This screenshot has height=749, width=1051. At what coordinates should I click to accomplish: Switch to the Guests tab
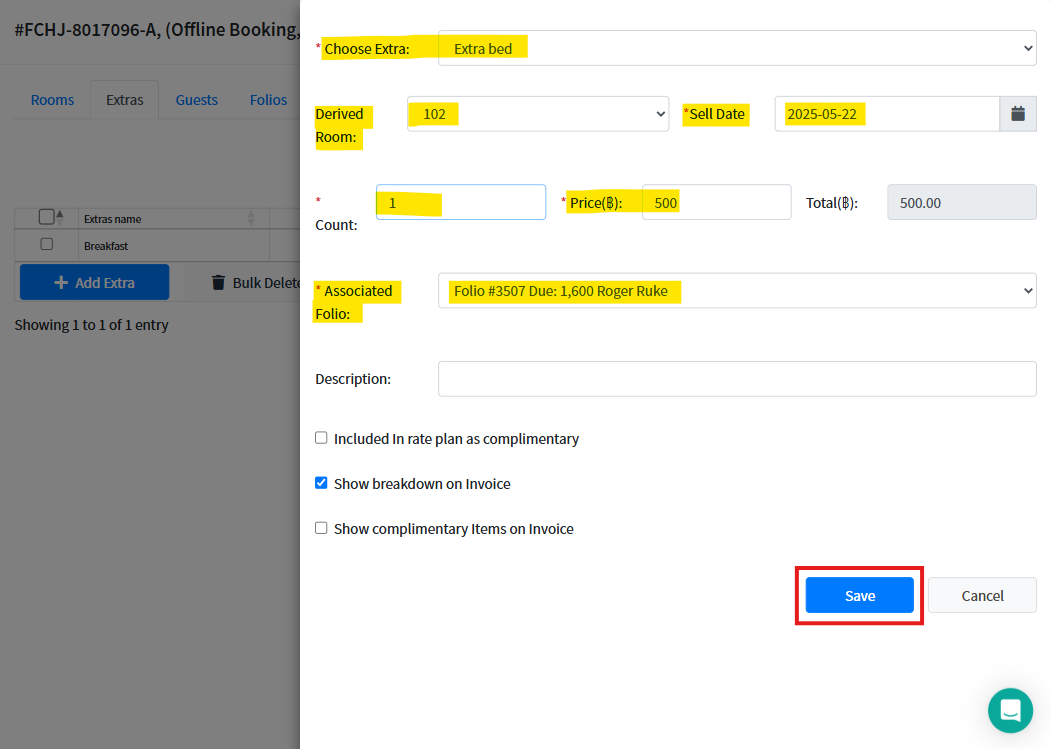[x=197, y=100]
